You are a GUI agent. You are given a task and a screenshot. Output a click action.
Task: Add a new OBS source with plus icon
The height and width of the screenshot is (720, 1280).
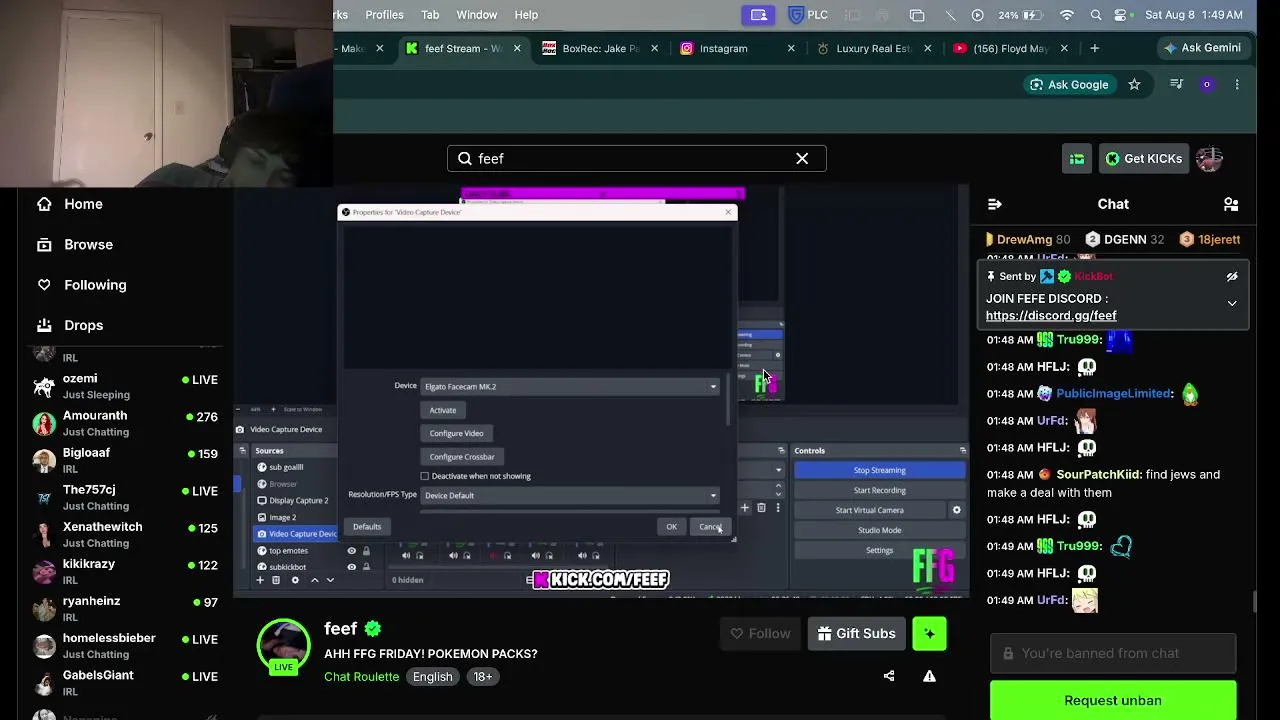[260, 580]
